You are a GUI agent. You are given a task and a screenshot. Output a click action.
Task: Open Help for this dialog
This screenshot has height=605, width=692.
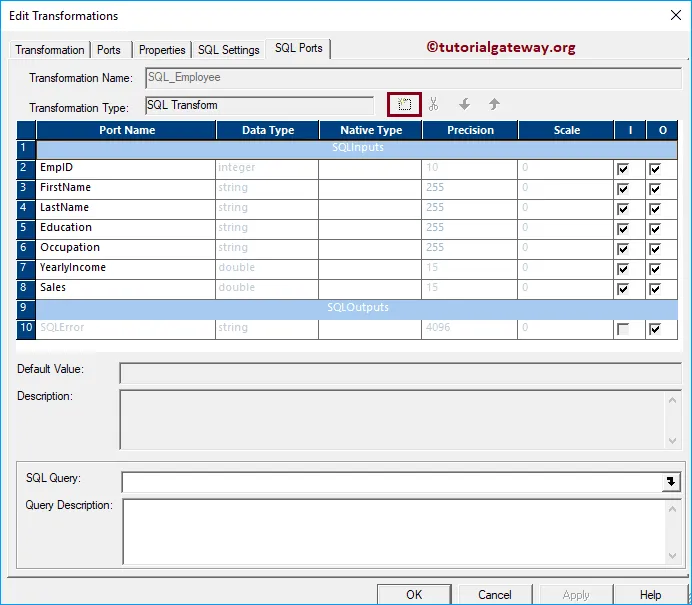click(650, 594)
